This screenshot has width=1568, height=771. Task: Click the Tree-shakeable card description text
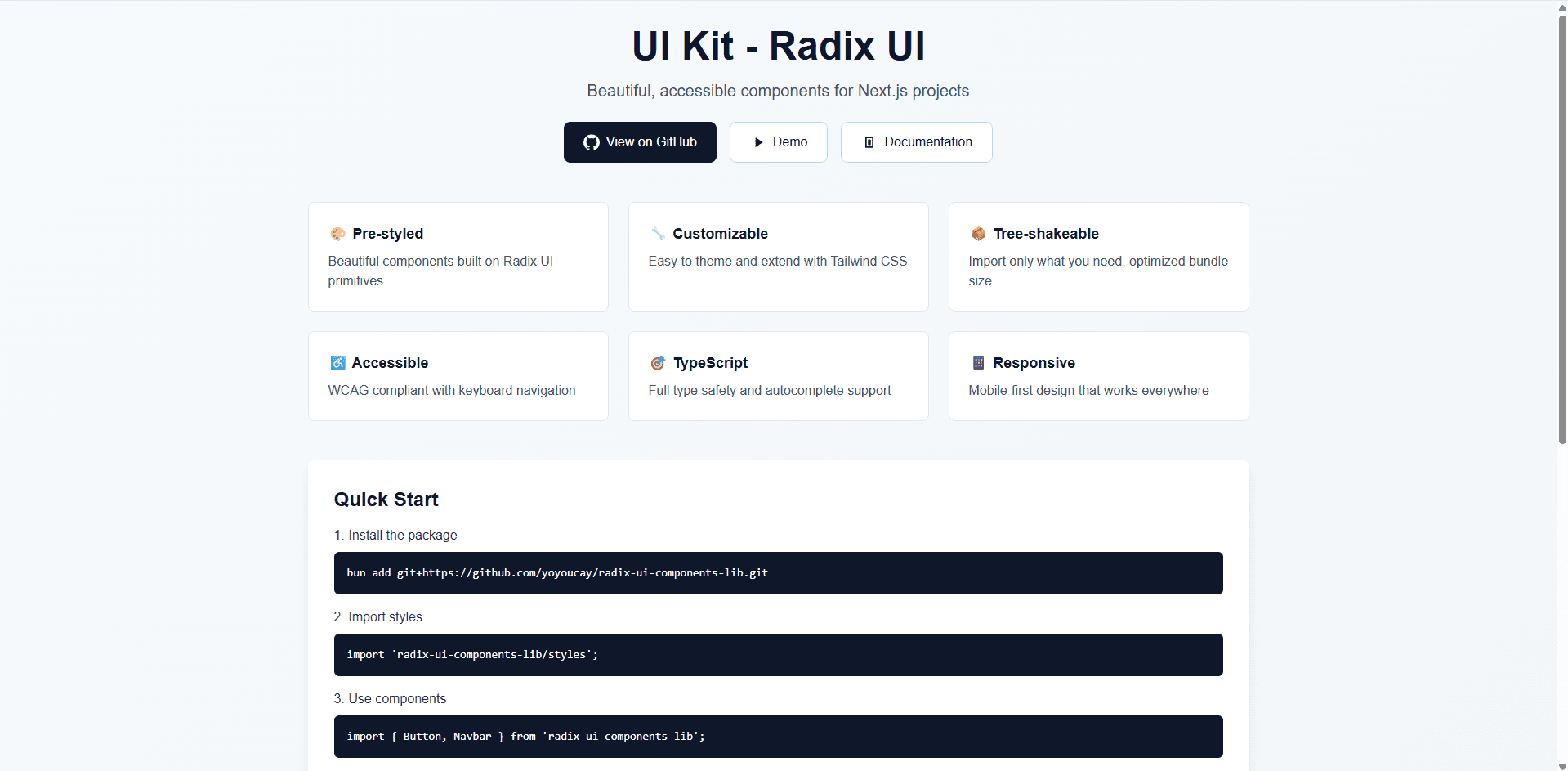click(1097, 271)
